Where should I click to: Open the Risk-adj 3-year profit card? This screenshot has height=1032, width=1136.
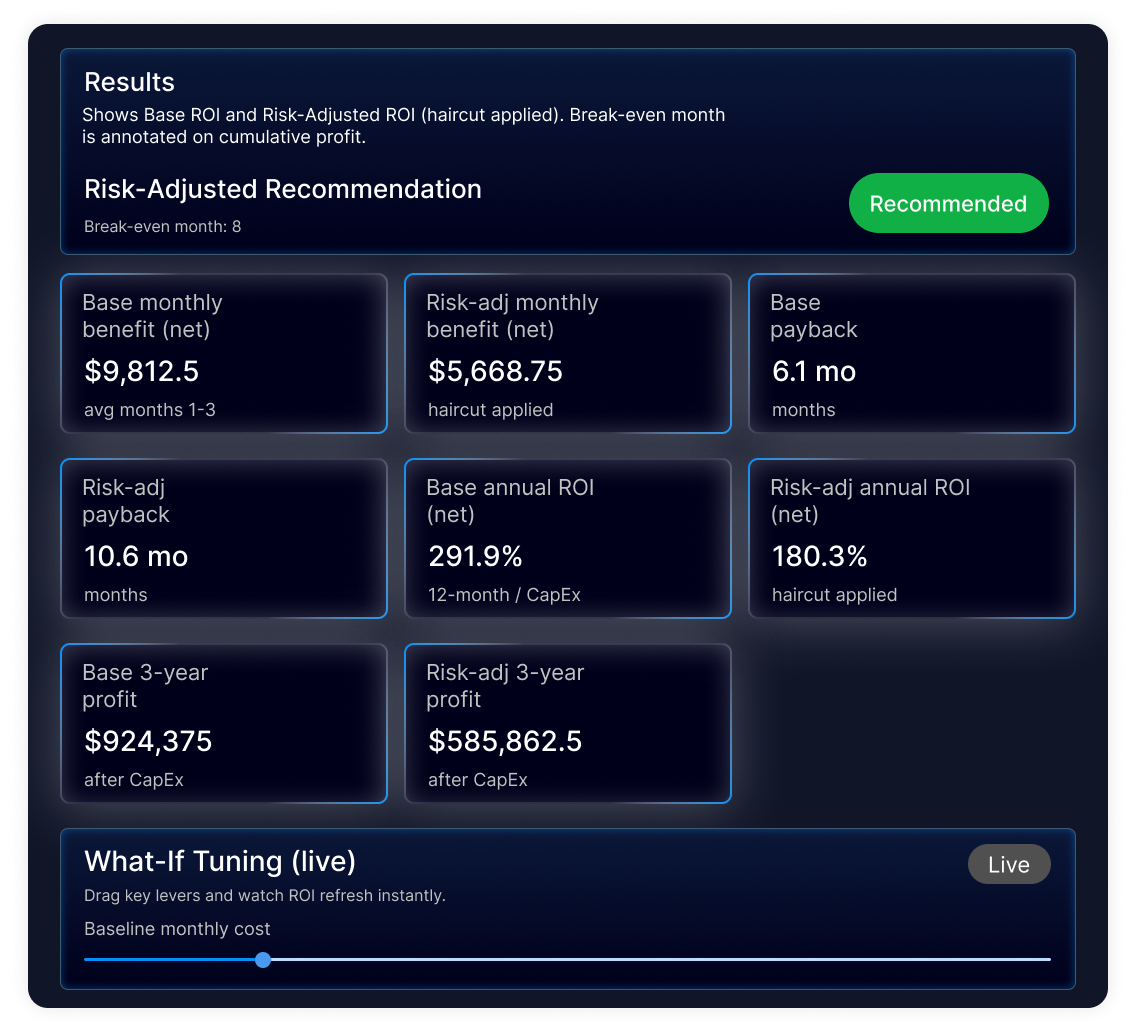(x=567, y=724)
